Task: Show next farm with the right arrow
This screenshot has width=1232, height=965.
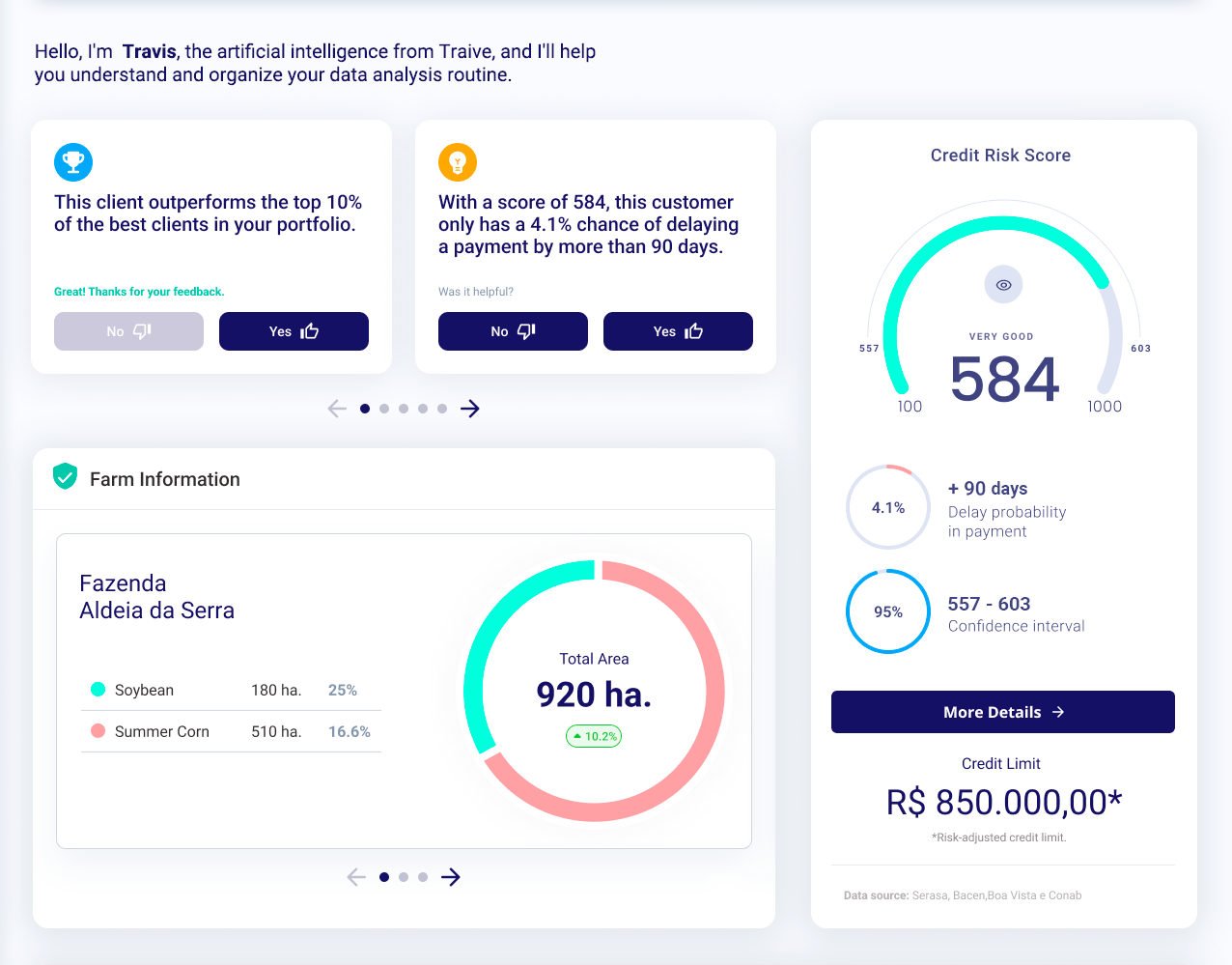Action: coord(451,877)
